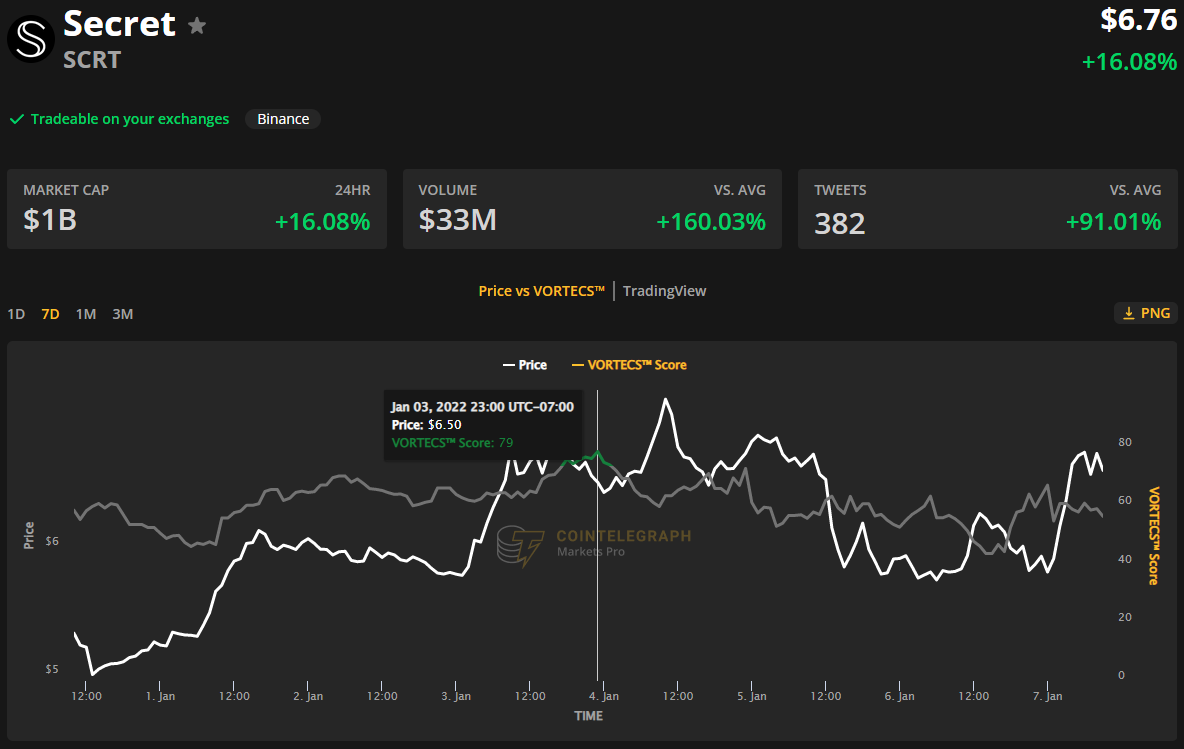Toggle the Price series in legend
1184x749 pixels.
coord(525,365)
